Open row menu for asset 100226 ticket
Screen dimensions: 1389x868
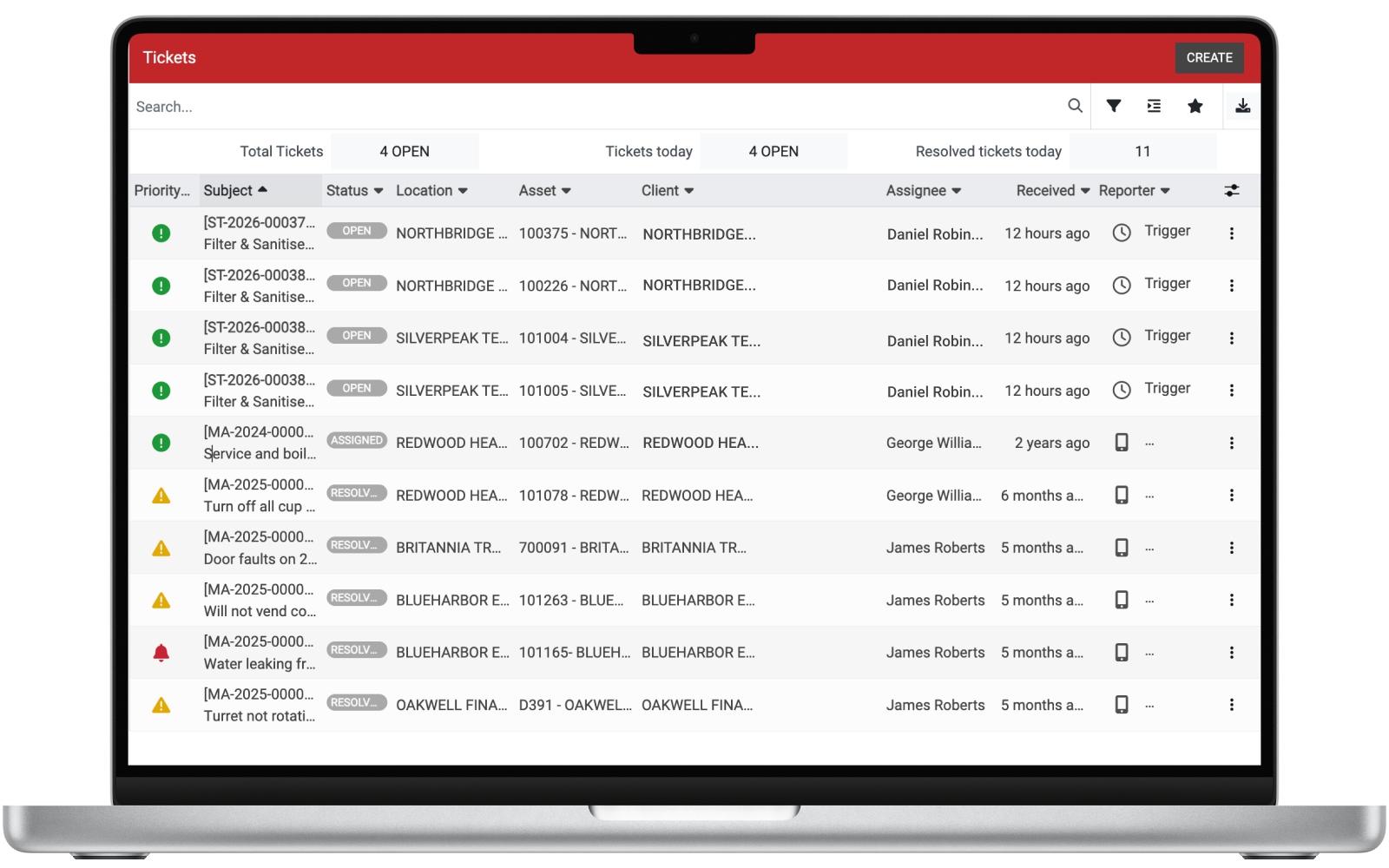pos(1232,286)
